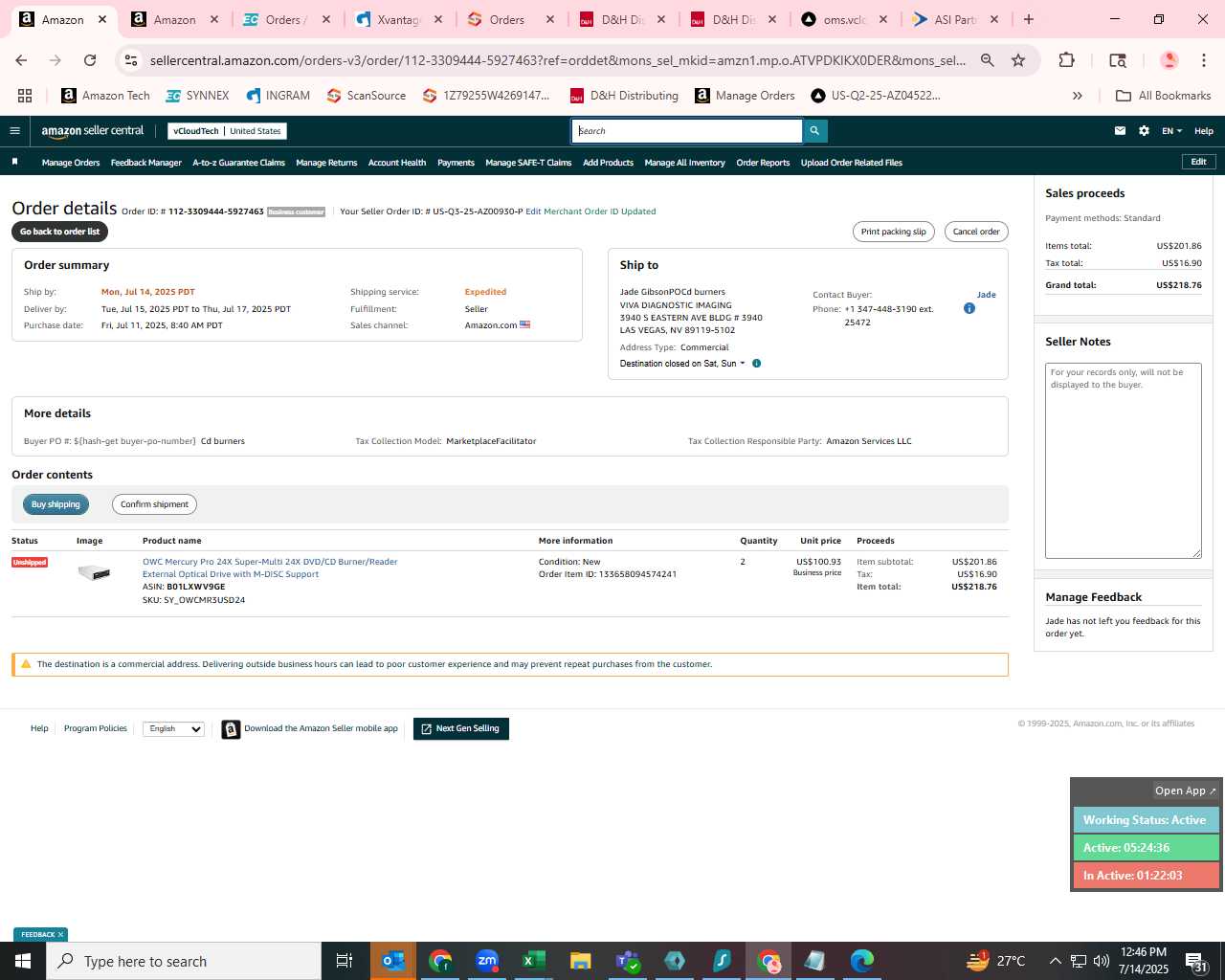The width and height of the screenshot is (1225, 980).
Task: Open A-to-z Guarantee Claims
Action: (238, 163)
